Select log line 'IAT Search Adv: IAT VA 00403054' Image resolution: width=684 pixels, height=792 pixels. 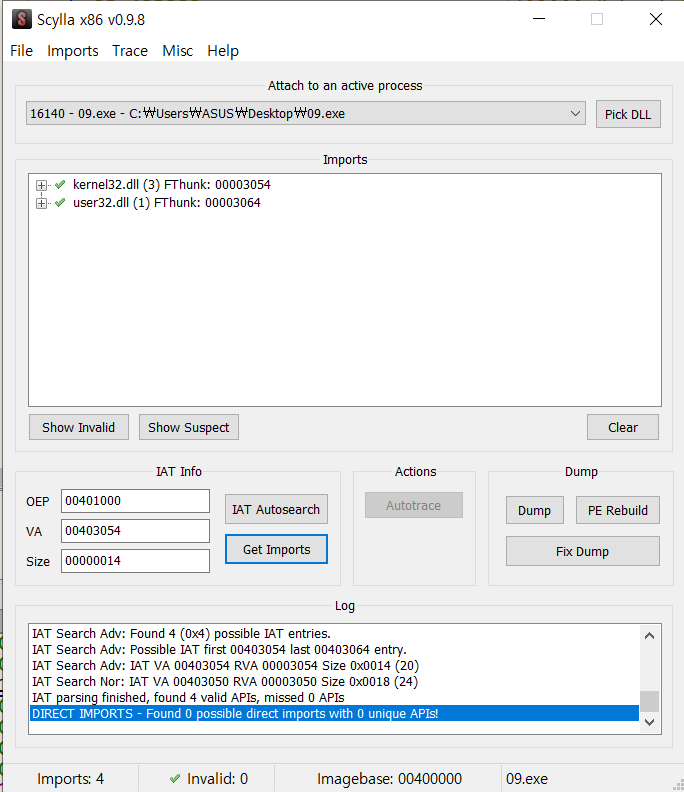225,665
